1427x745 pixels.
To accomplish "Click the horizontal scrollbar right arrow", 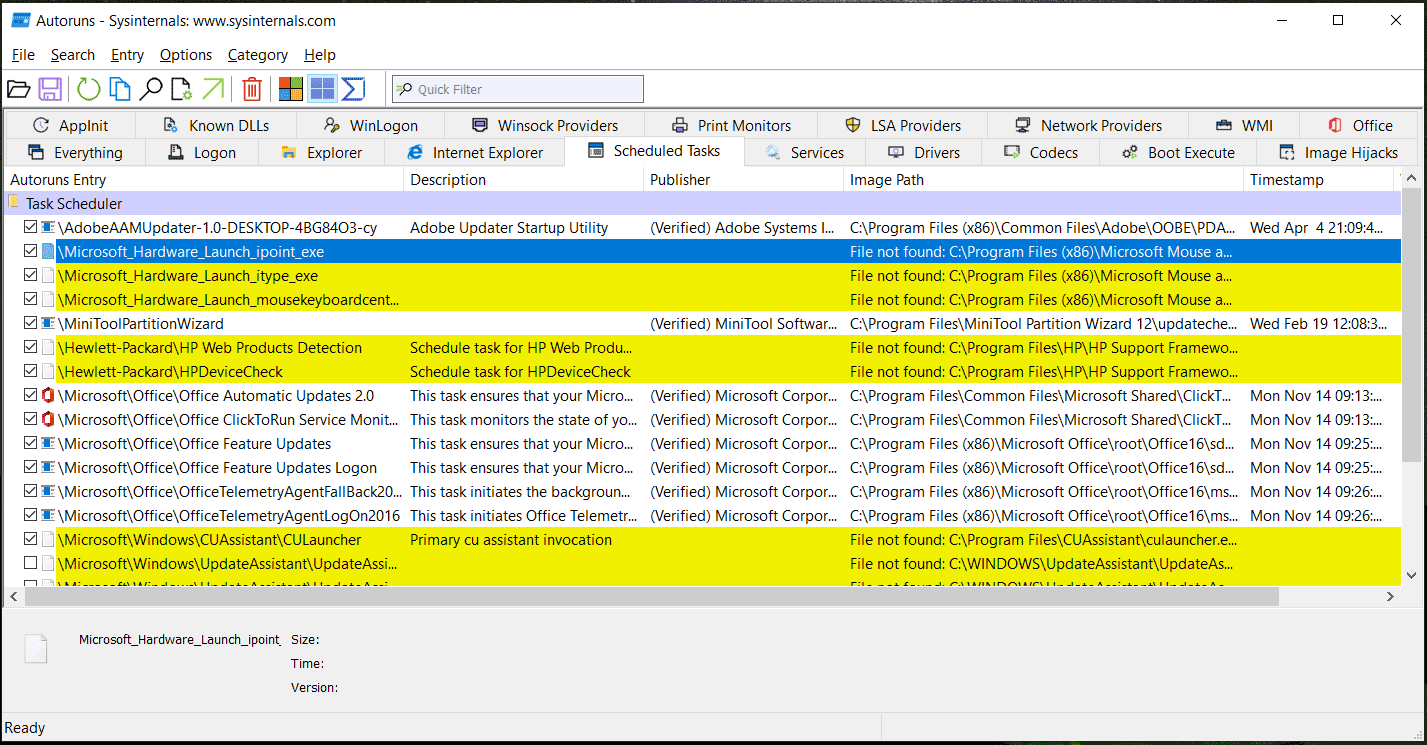I will 1390,596.
